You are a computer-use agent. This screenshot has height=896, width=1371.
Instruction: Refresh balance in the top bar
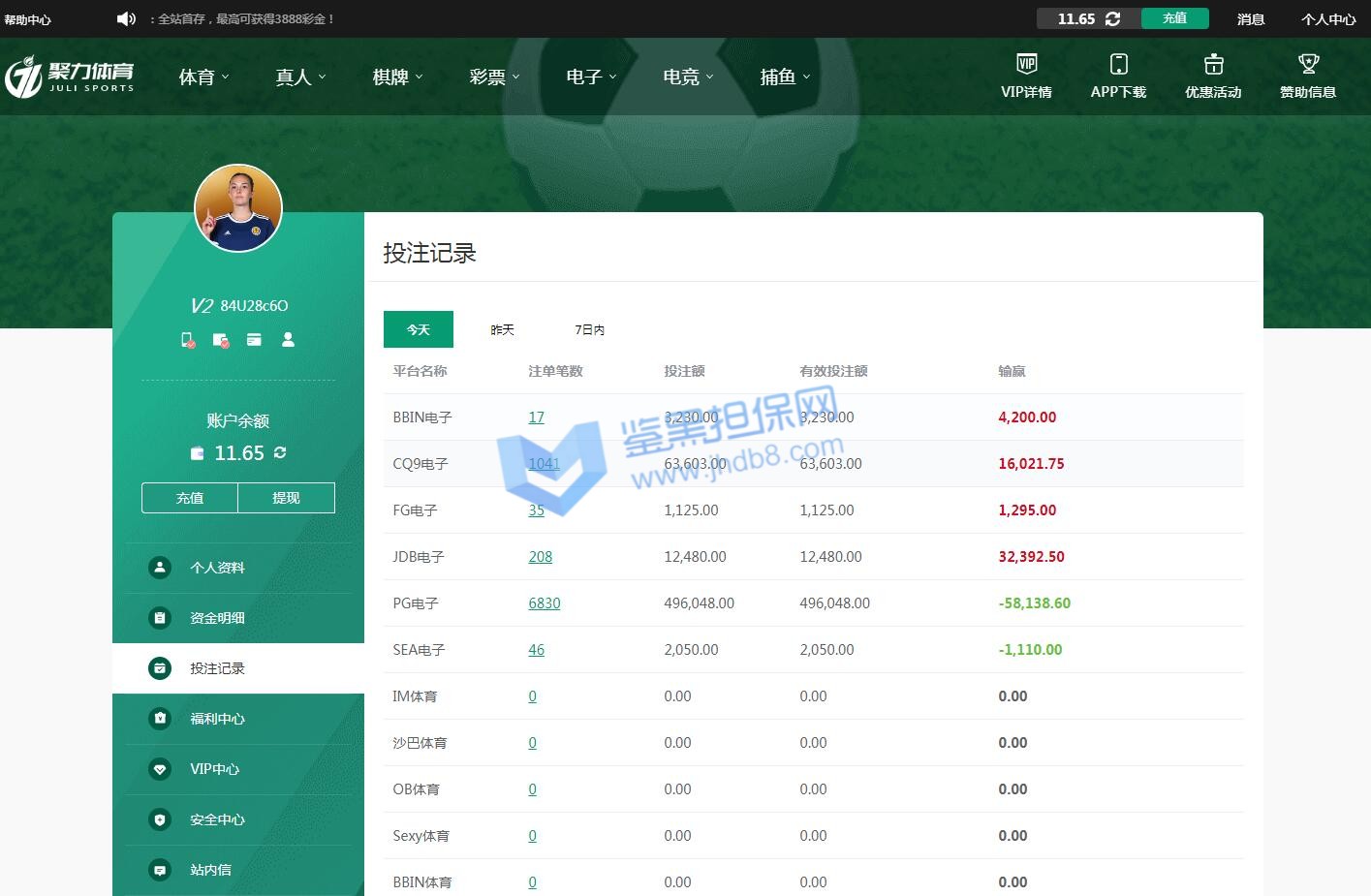[x=1112, y=18]
